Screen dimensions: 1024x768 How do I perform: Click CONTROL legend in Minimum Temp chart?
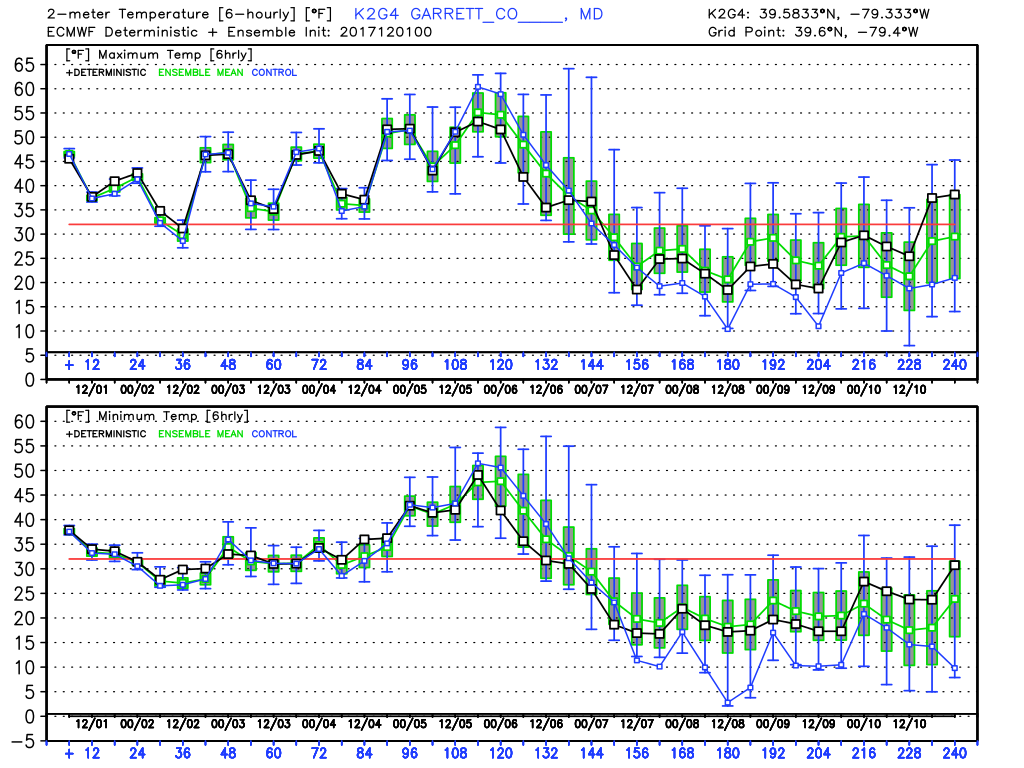pyautogui.click(x=273, y=434)
